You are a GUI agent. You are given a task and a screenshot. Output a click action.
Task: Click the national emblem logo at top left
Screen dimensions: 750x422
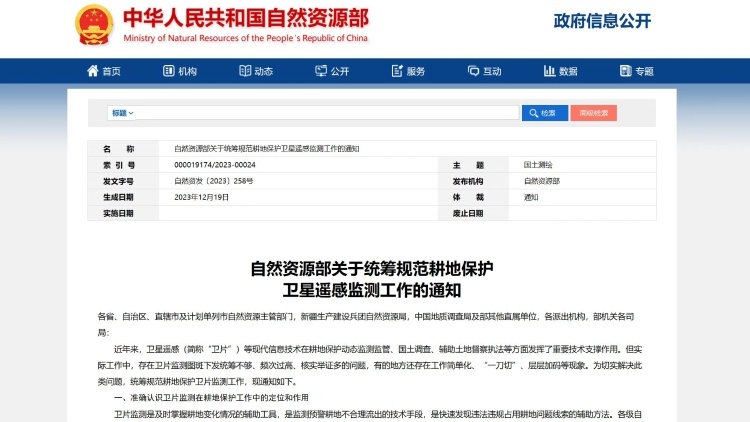pyautogui.click(x=94, y=25)
